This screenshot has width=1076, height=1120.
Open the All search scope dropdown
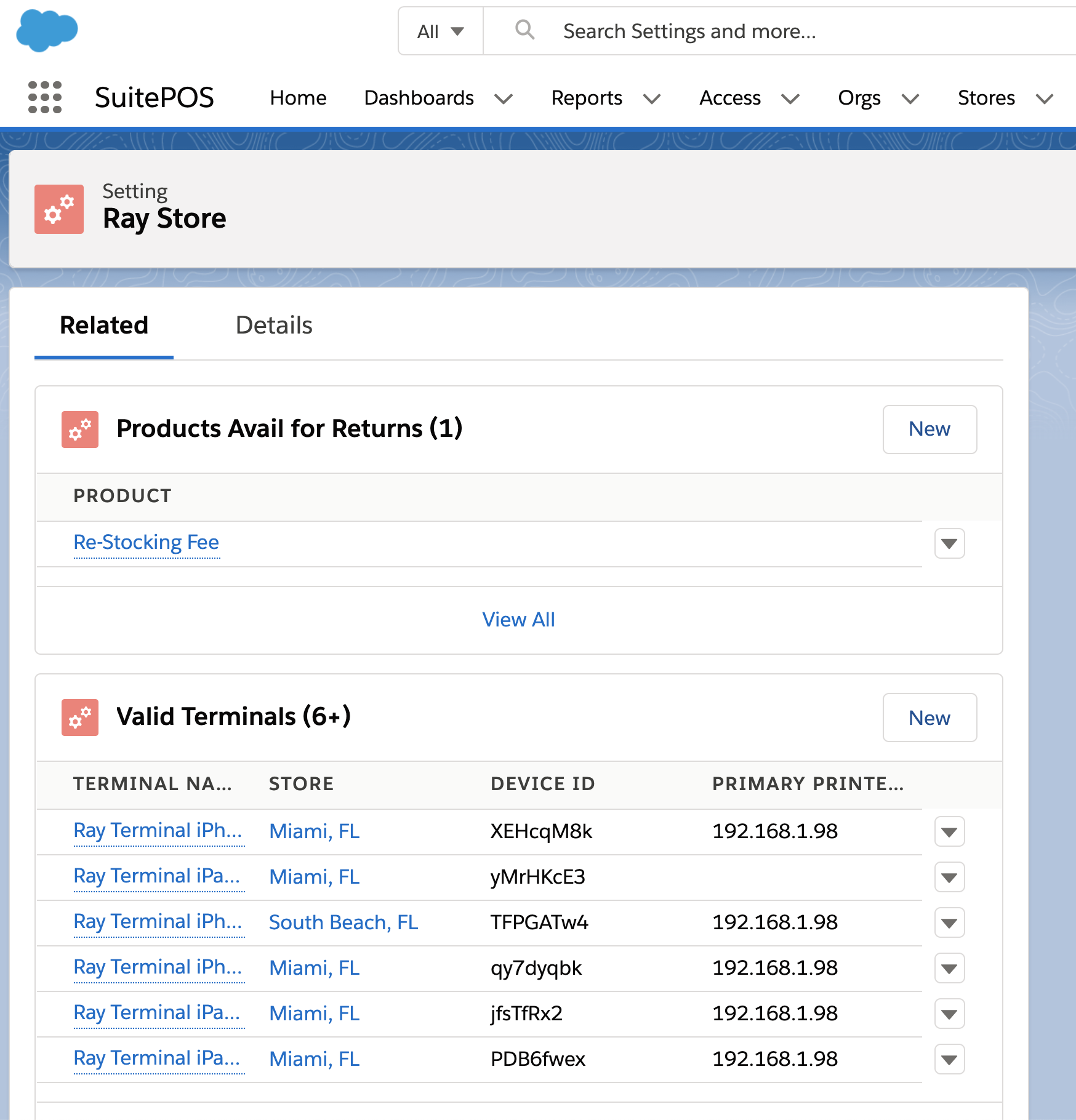click(440, 31)
